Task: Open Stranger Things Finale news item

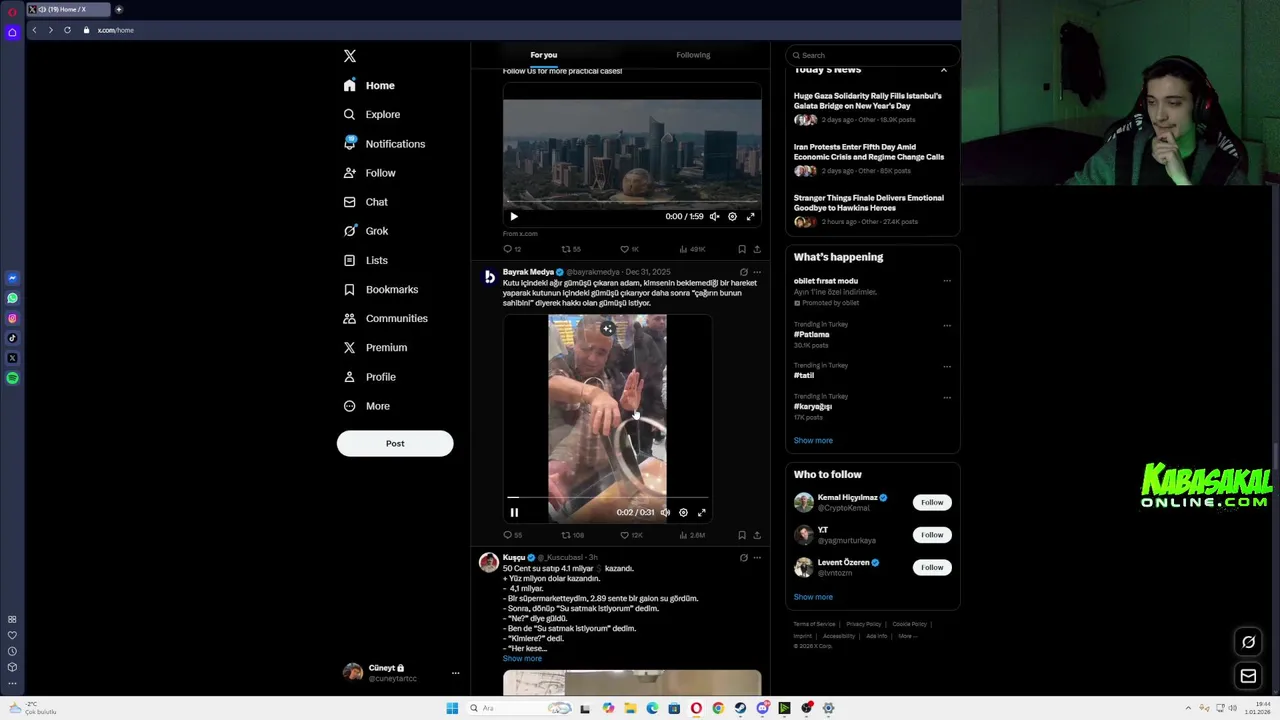Action: (868, 203)
